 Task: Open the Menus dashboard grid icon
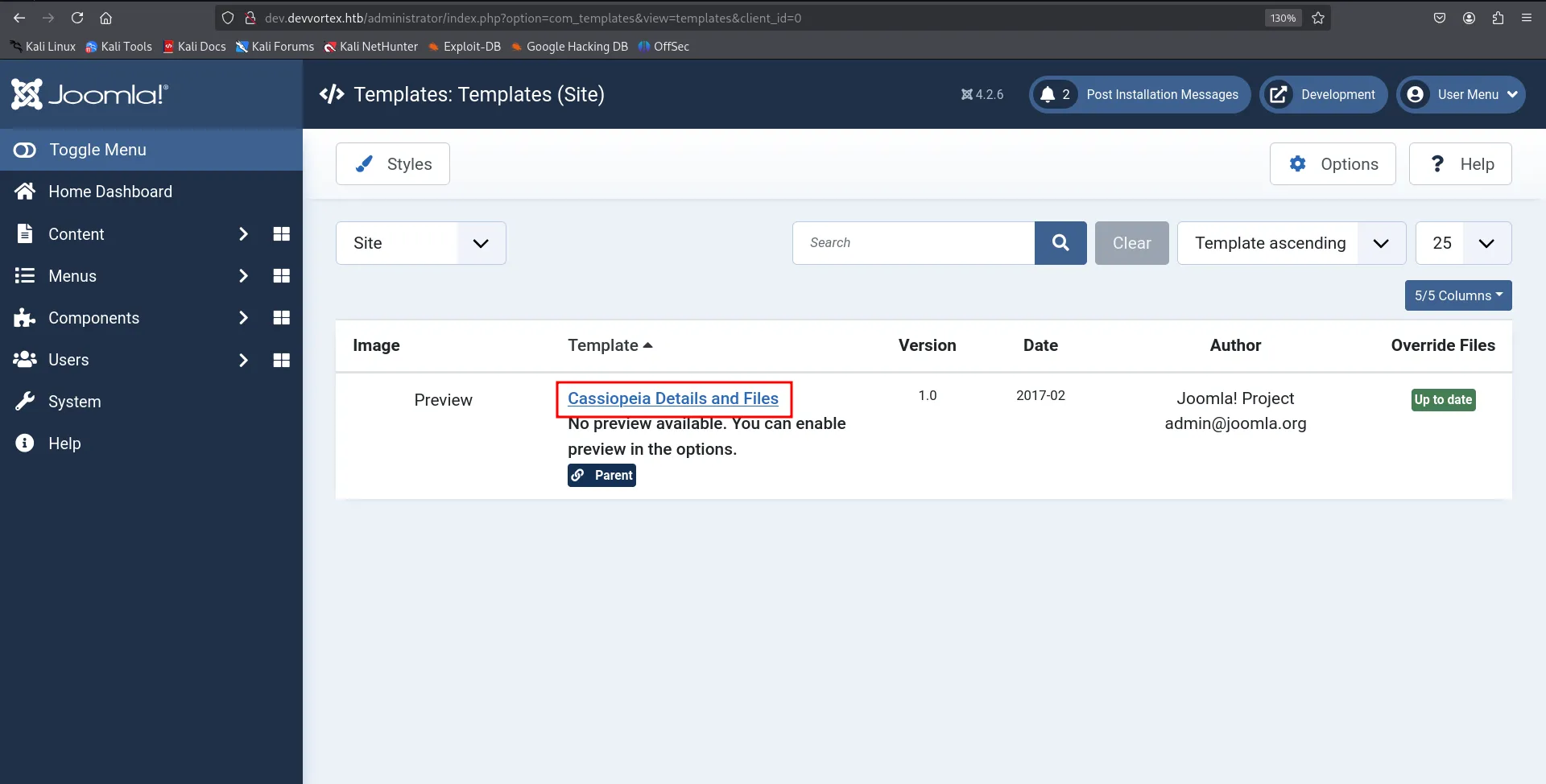(x=281, y=276)
